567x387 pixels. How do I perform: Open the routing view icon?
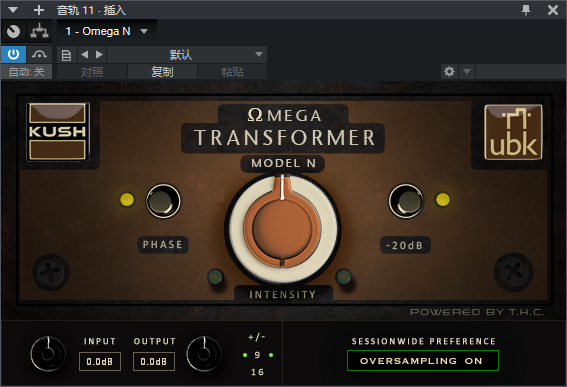coord(39,31)
